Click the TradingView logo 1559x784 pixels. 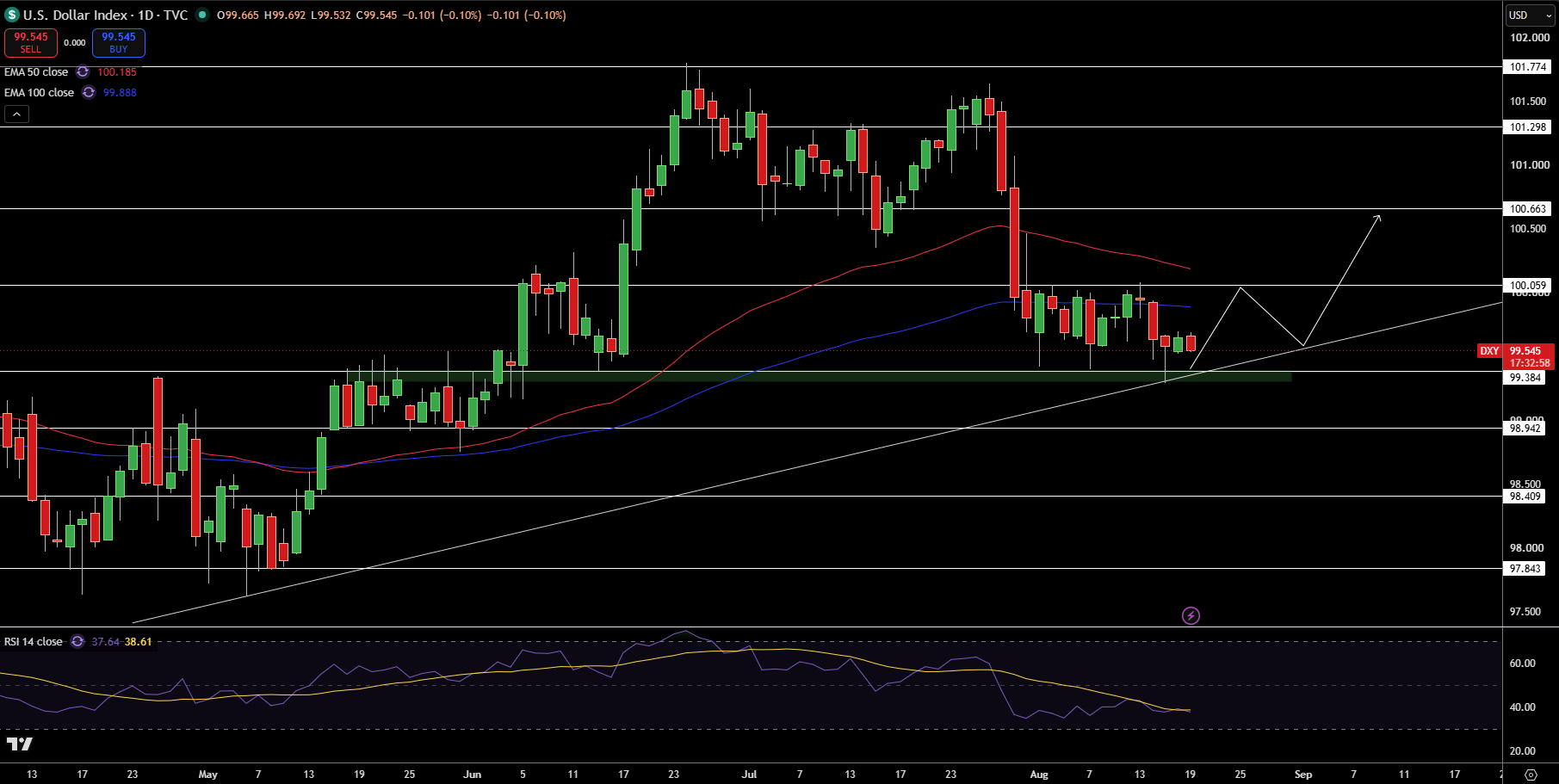point(19,744)
